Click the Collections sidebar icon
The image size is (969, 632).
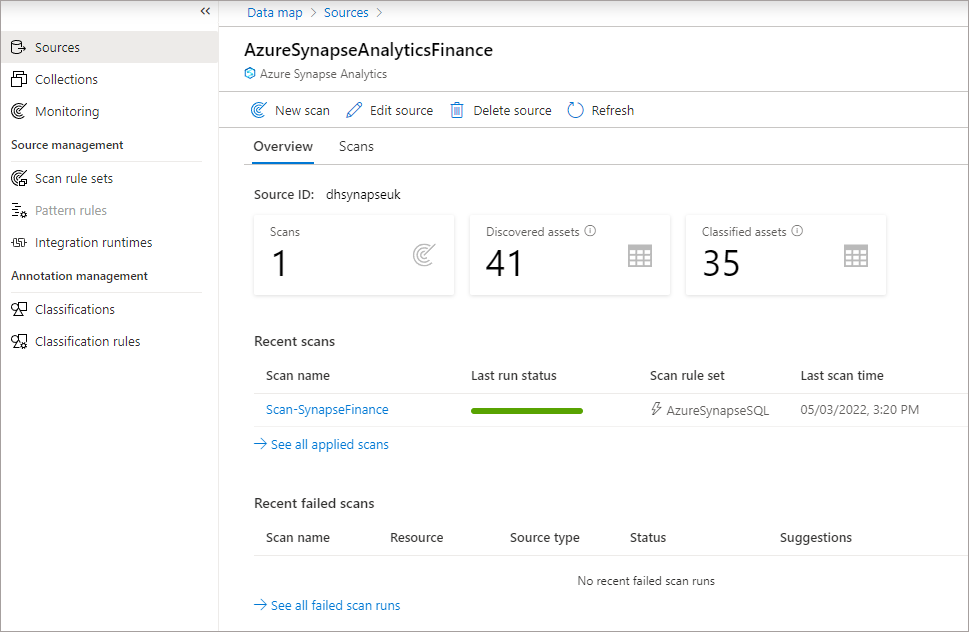pos(19,79)
